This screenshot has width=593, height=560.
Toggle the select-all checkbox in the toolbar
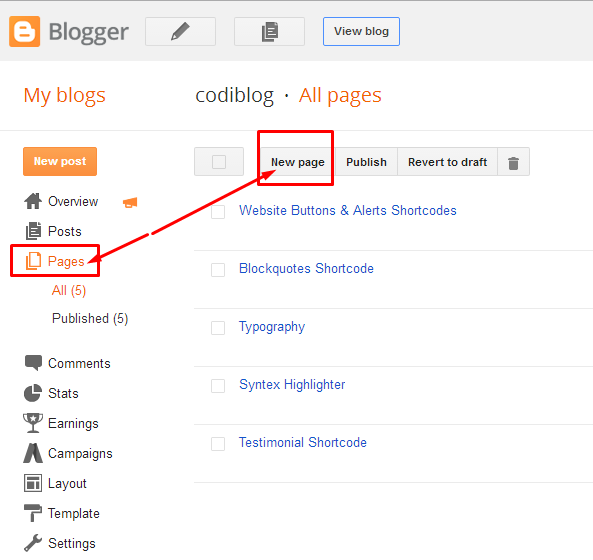[x=219, y=162]
